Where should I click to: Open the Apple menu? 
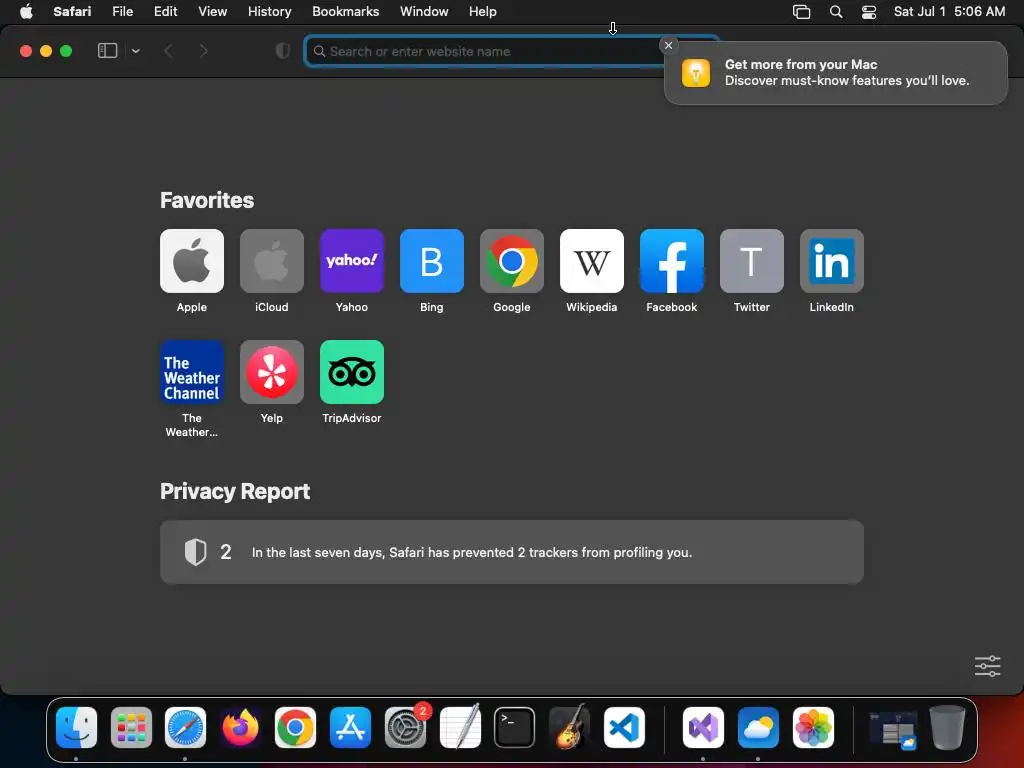pos(26,11)
